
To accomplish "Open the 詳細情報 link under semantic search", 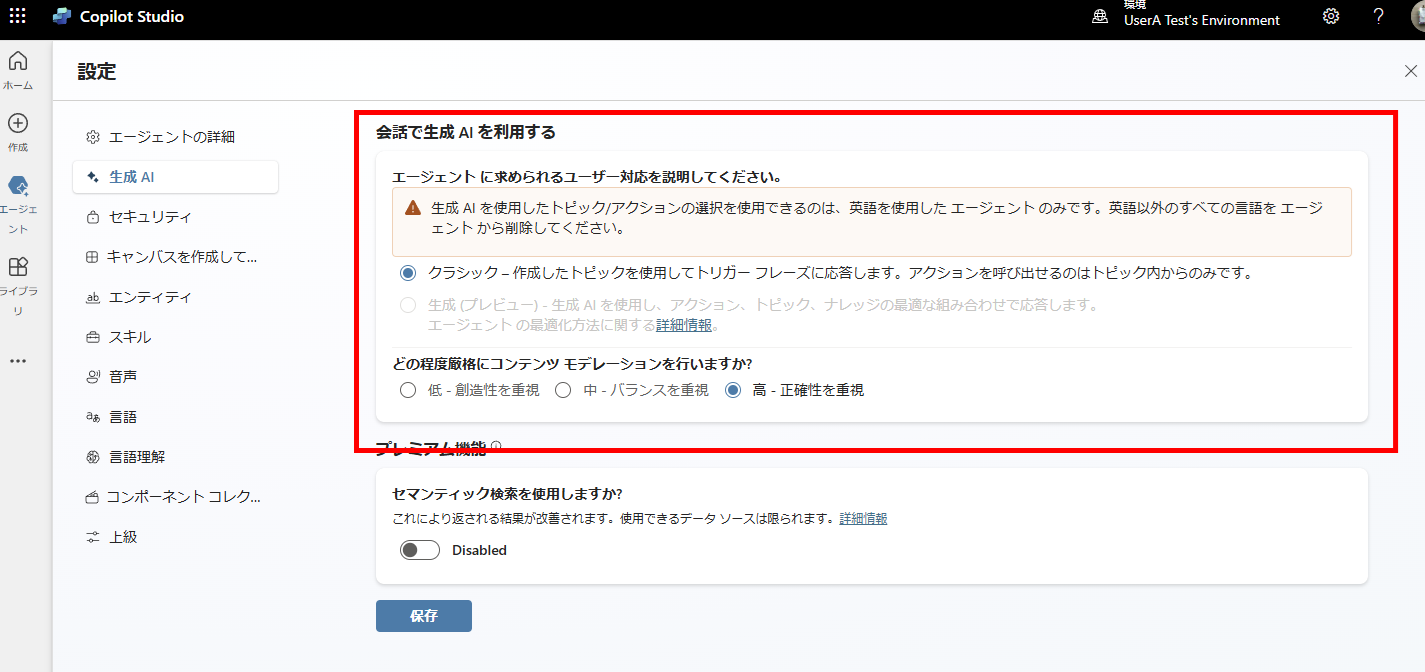I will click(x=862, y=518).
